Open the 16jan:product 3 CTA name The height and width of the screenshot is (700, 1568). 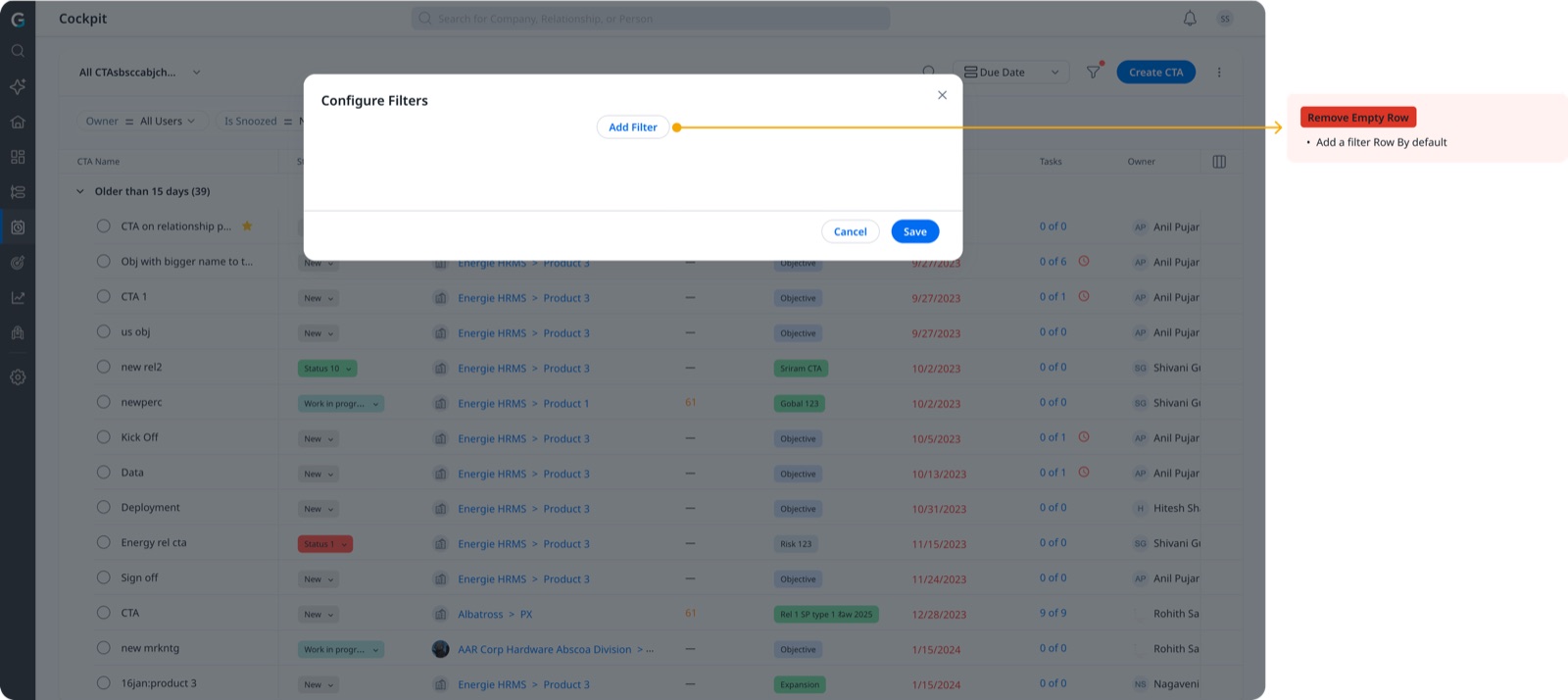pos(159,683)
